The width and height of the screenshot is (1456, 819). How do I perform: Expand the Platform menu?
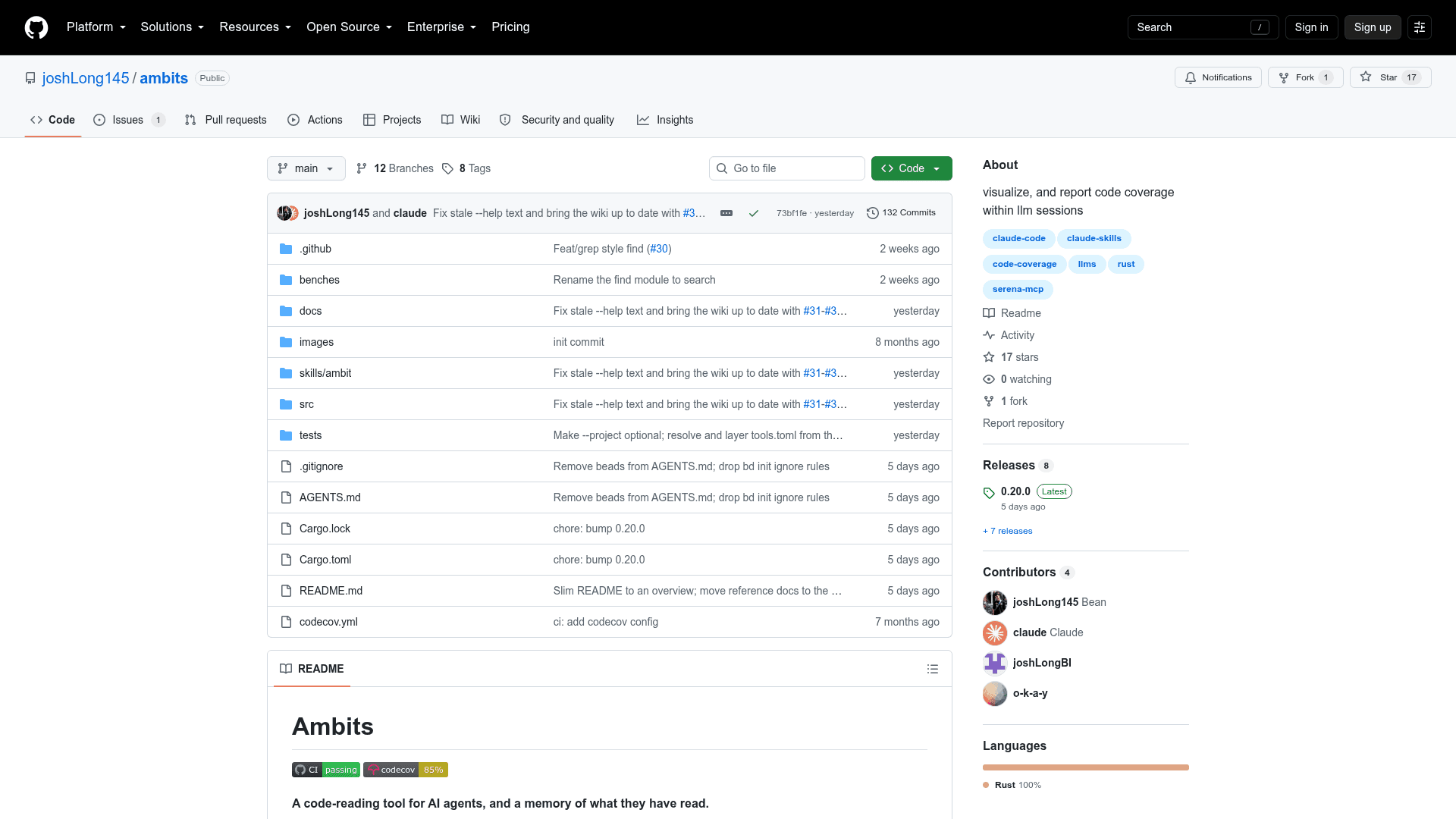click(x=96, y=27)
